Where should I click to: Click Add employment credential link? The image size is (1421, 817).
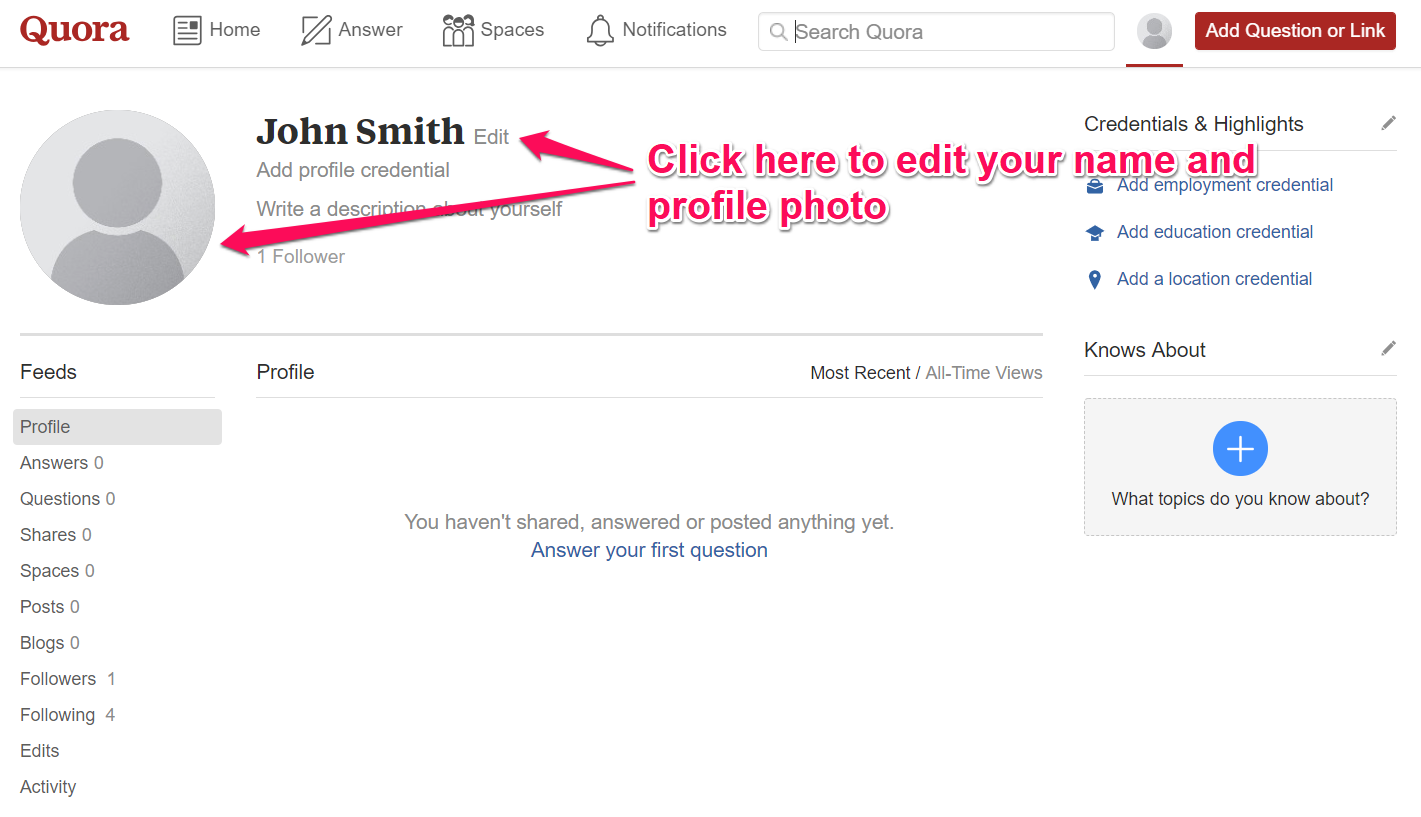1225,185
